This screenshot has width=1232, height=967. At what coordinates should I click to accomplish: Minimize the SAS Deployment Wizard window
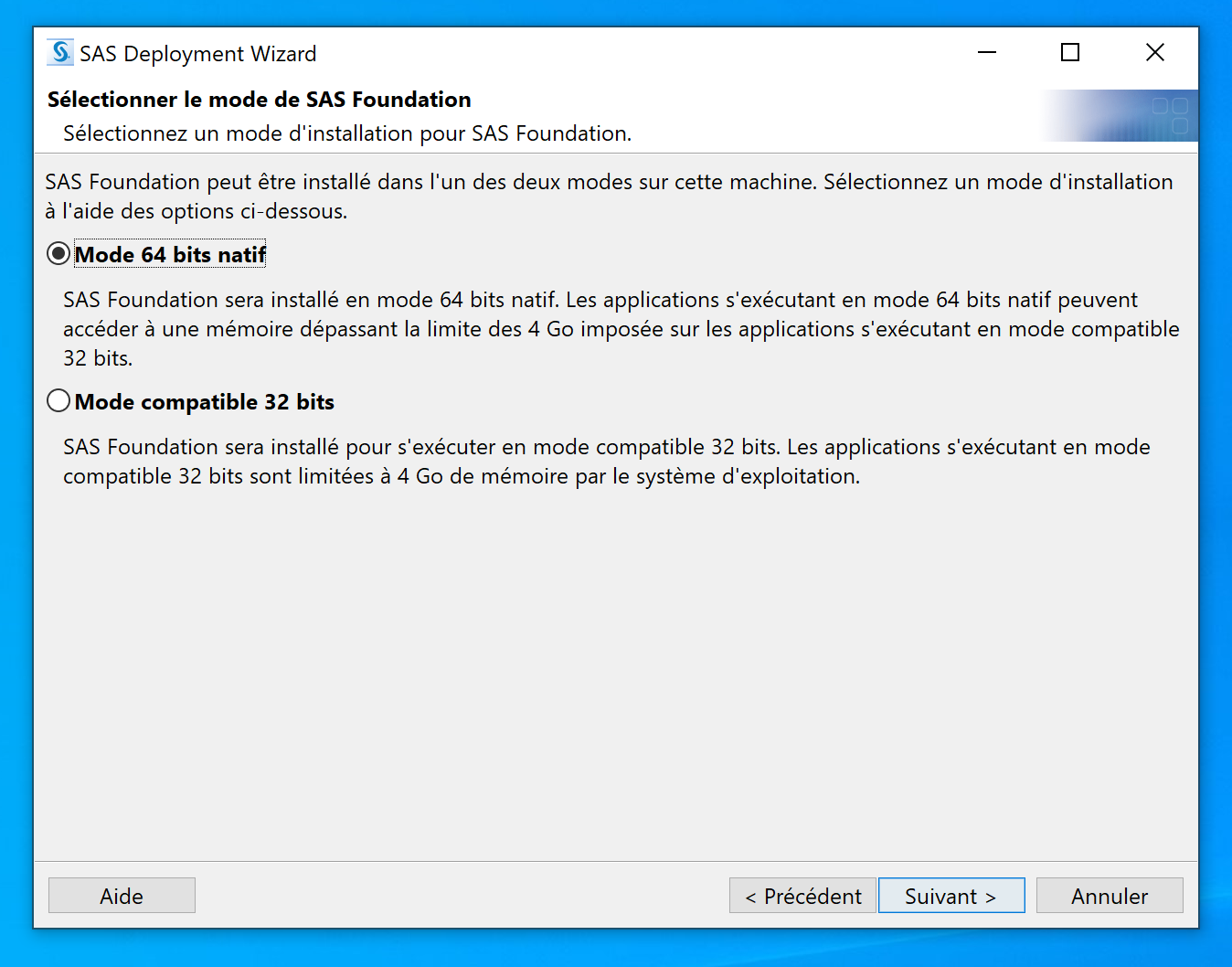[986, 53]
